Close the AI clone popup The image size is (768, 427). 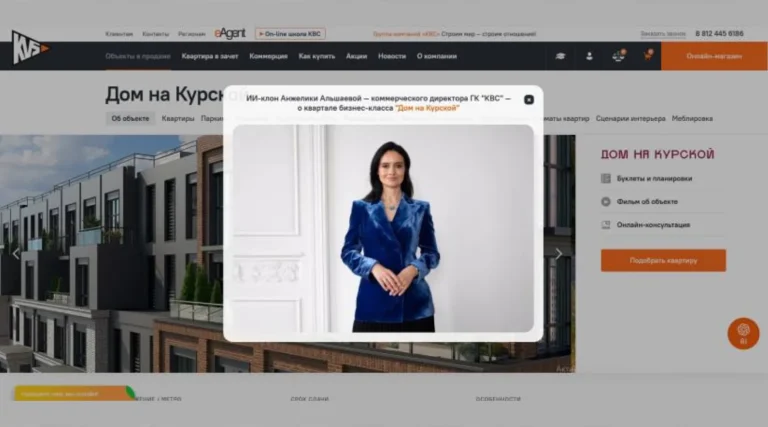tap(529, 99)
